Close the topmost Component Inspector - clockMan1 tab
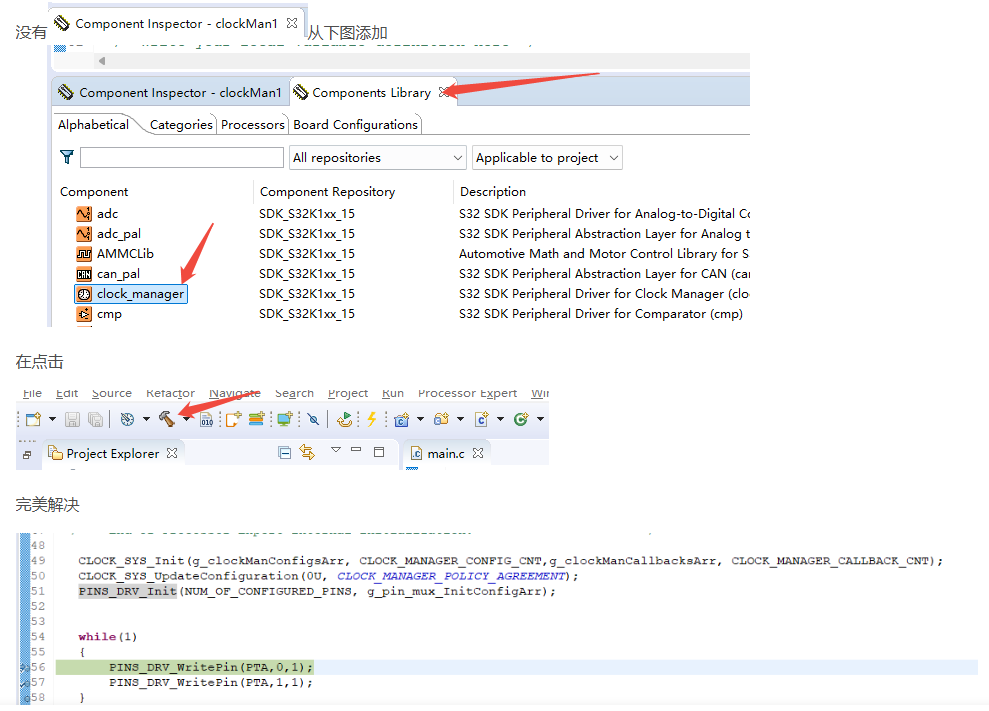The width and height of the screenshot is (989, 711). 291,23
